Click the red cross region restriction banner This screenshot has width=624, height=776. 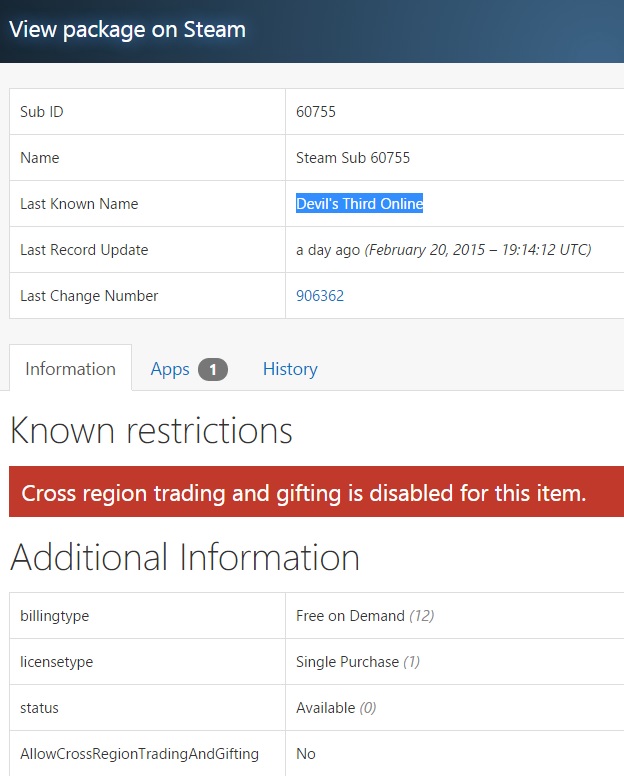click(x=304, y=493)
